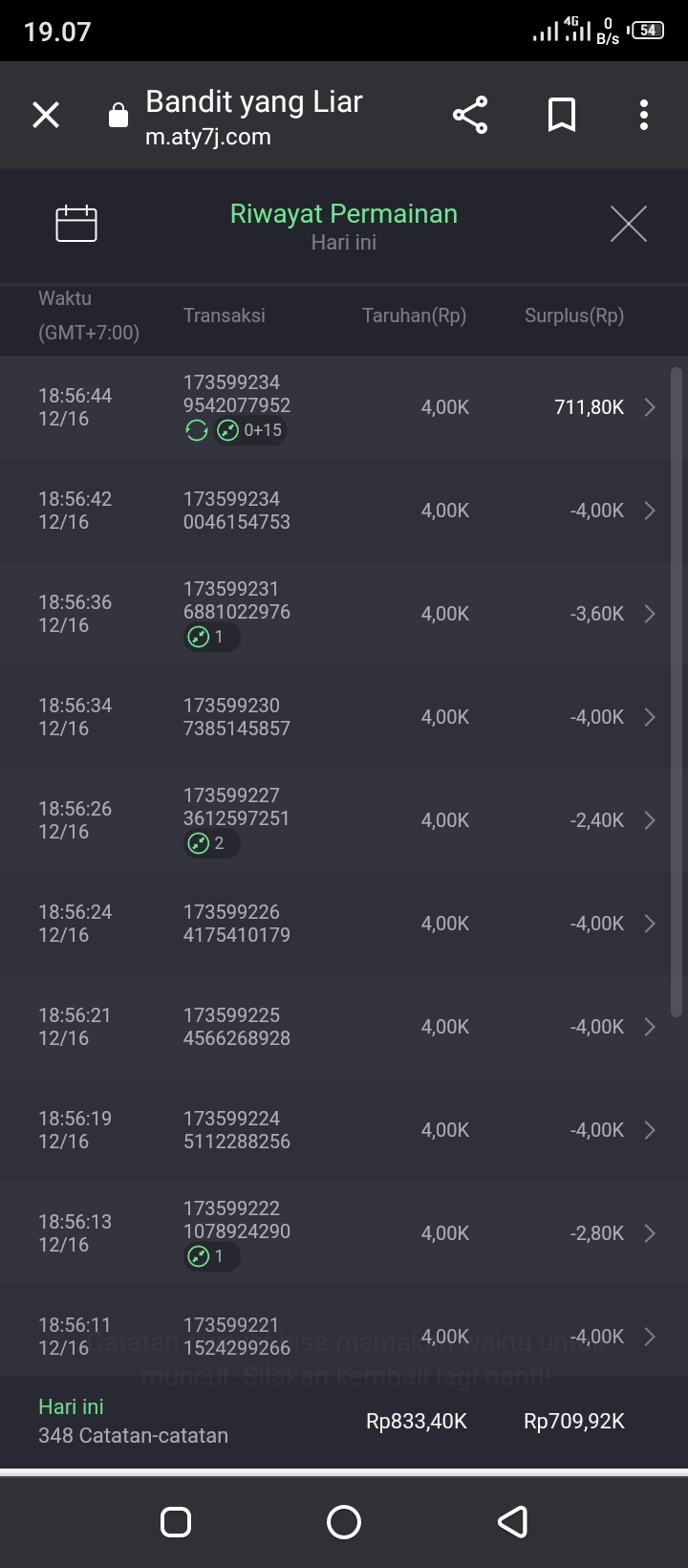Close the browser tab with X icon
This screenshot has width=688, height=1568.
(46, 115)
